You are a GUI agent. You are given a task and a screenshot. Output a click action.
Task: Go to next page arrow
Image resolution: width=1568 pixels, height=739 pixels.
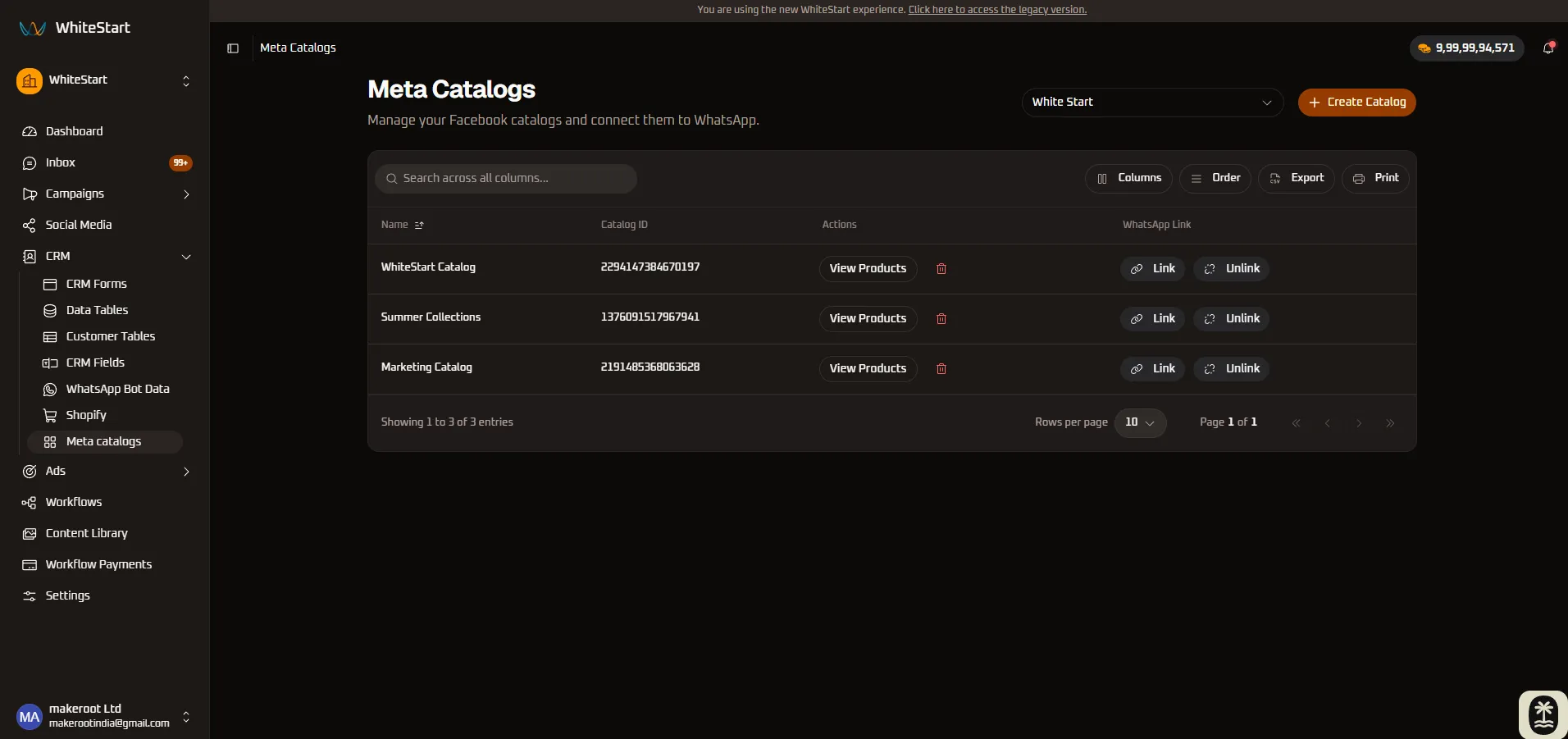(1359, 423)
